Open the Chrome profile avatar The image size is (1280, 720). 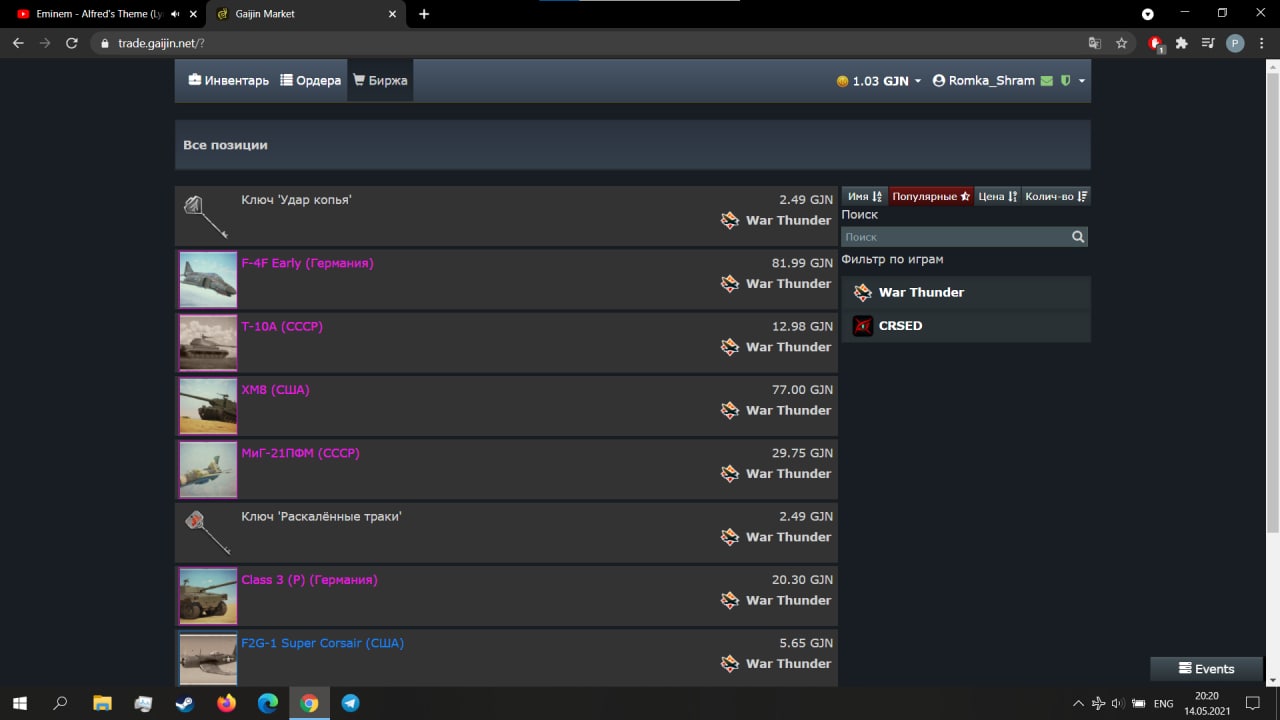click(1235, 43)
